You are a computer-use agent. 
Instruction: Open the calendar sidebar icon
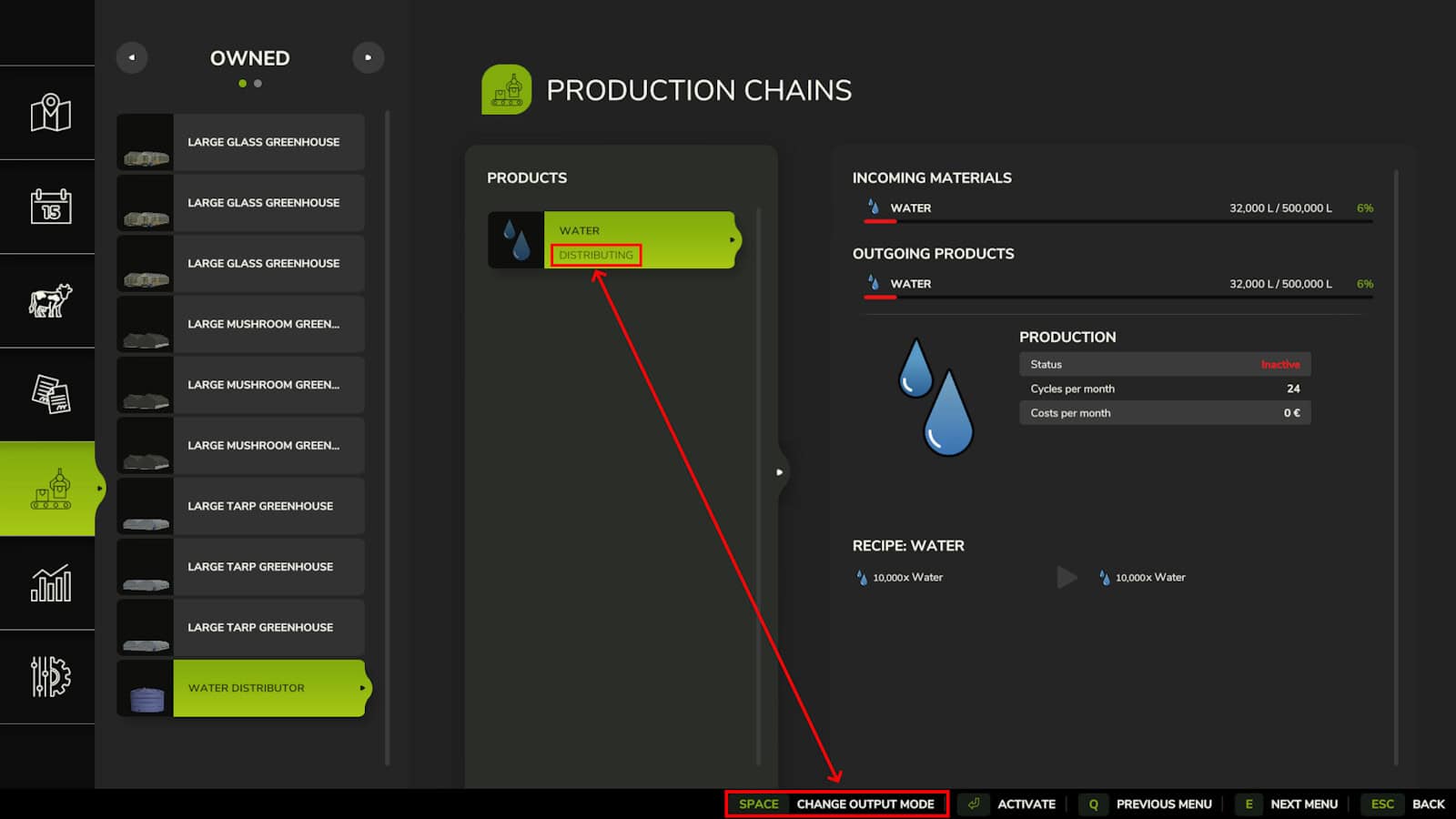(50, 207)
